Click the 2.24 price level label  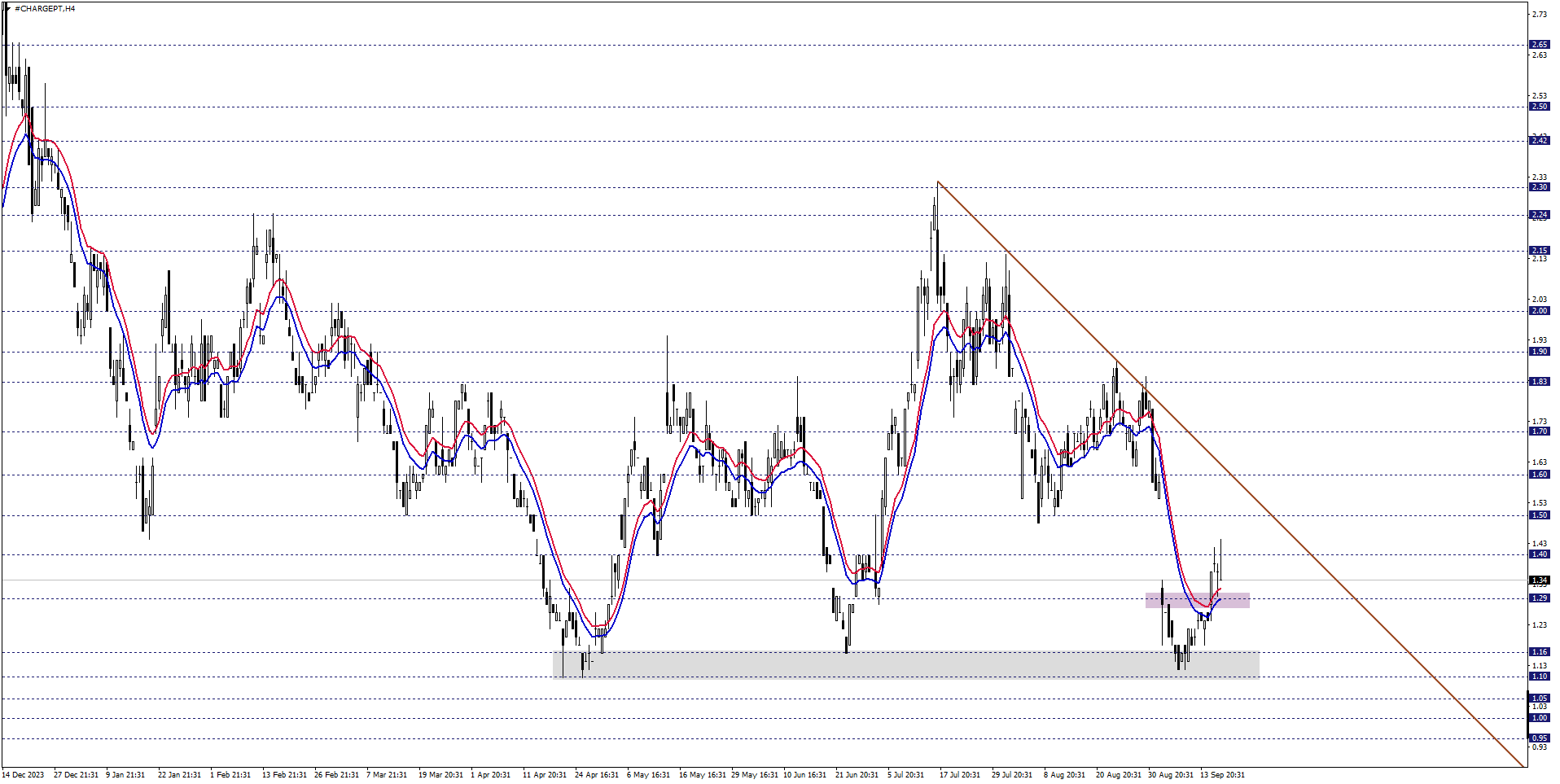[1540, 215]
